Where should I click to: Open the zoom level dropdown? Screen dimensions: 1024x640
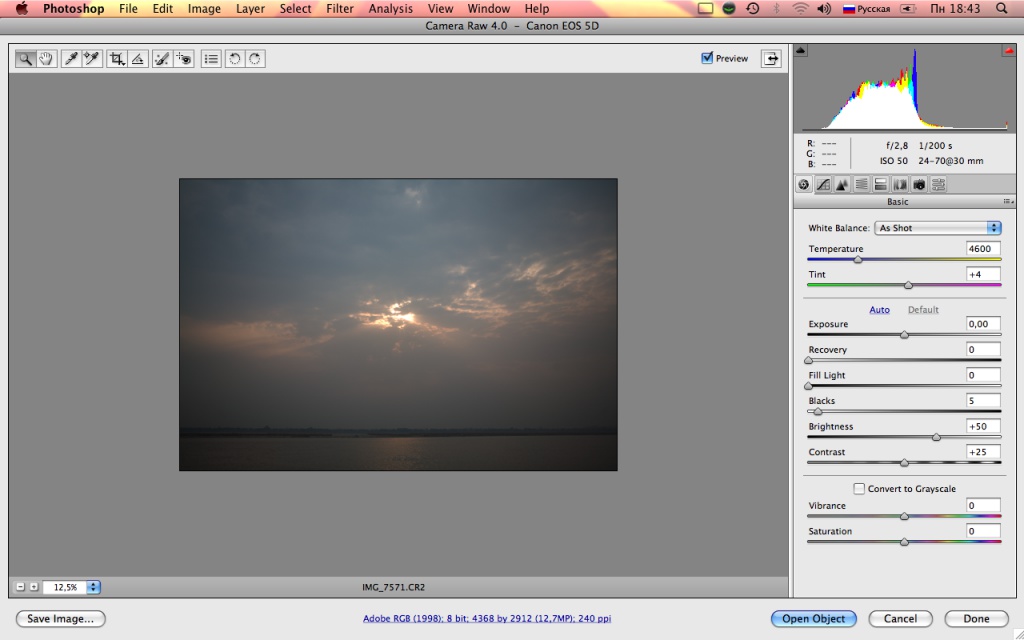coord(94,588)
